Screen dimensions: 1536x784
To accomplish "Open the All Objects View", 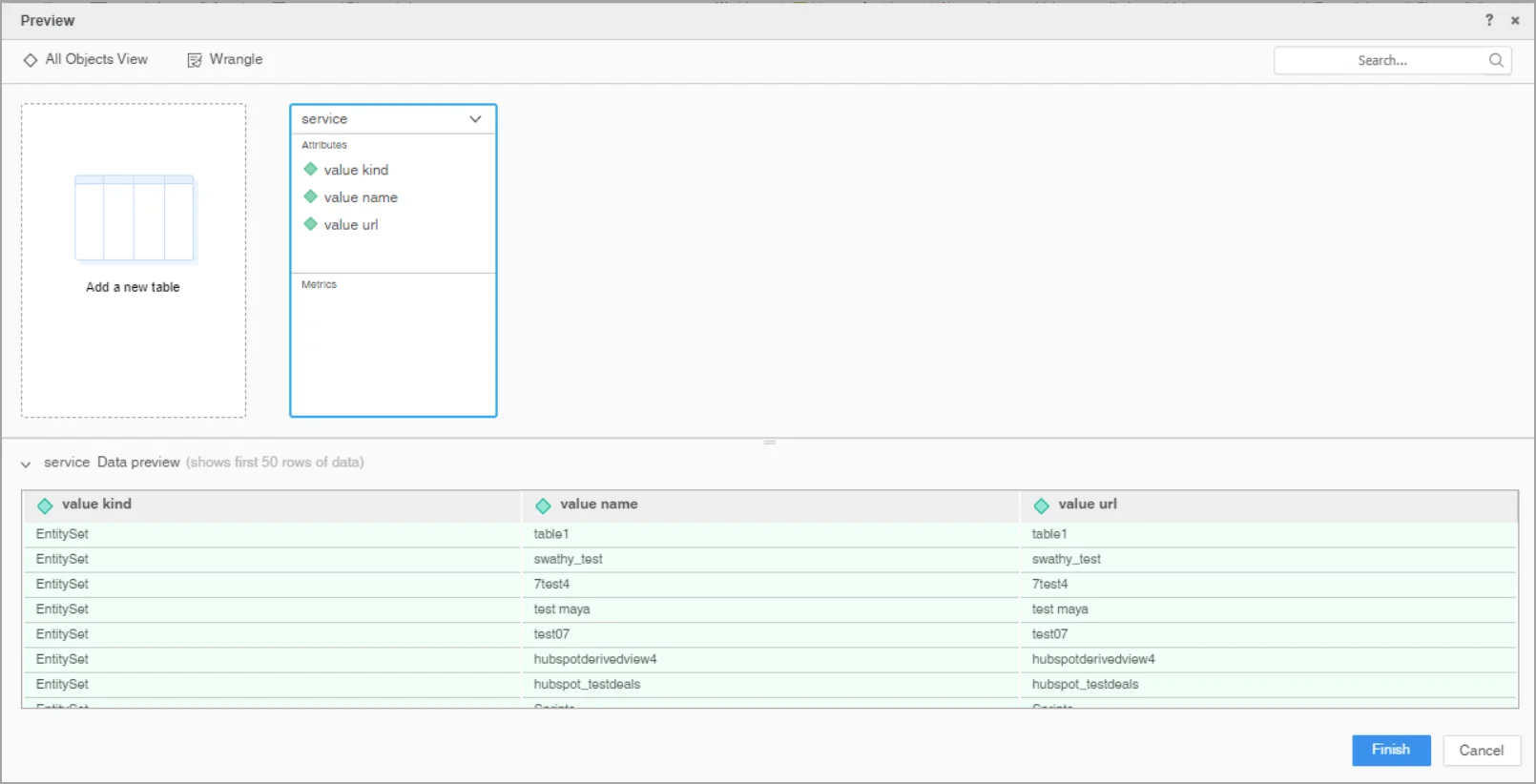I will 86,59.
